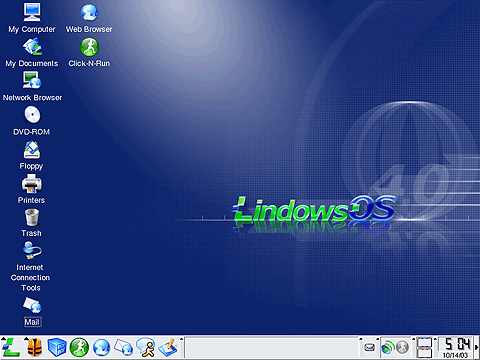The height and width of the screenshot is (360, 480).
Task: Click the clock showing 5 04
Action: pyautogui.click(x=457, y=344)
